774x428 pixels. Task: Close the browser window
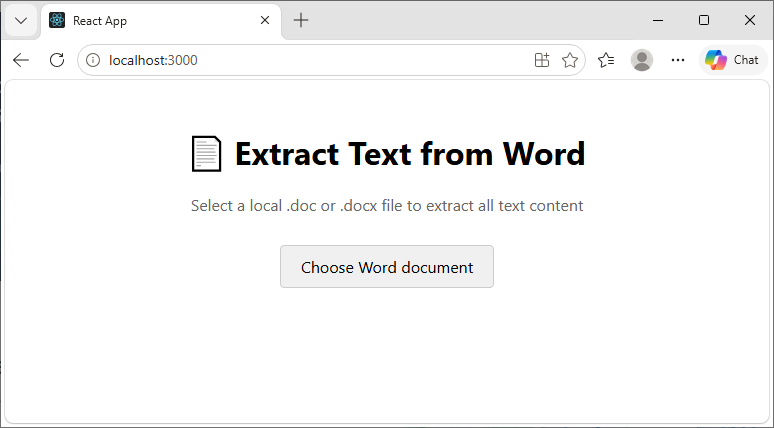[750, 20]
